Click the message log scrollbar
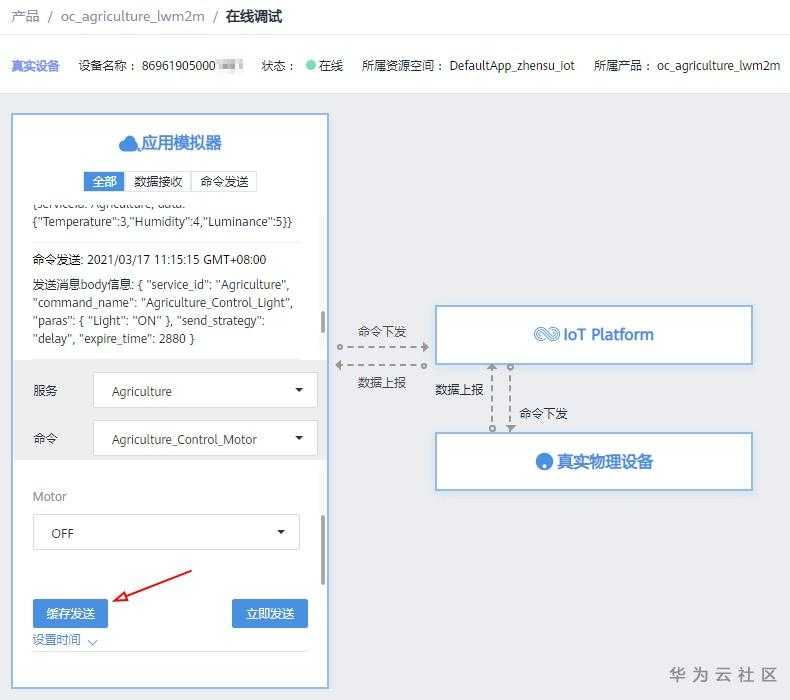790x700 pixels. [x=323, y=322]
